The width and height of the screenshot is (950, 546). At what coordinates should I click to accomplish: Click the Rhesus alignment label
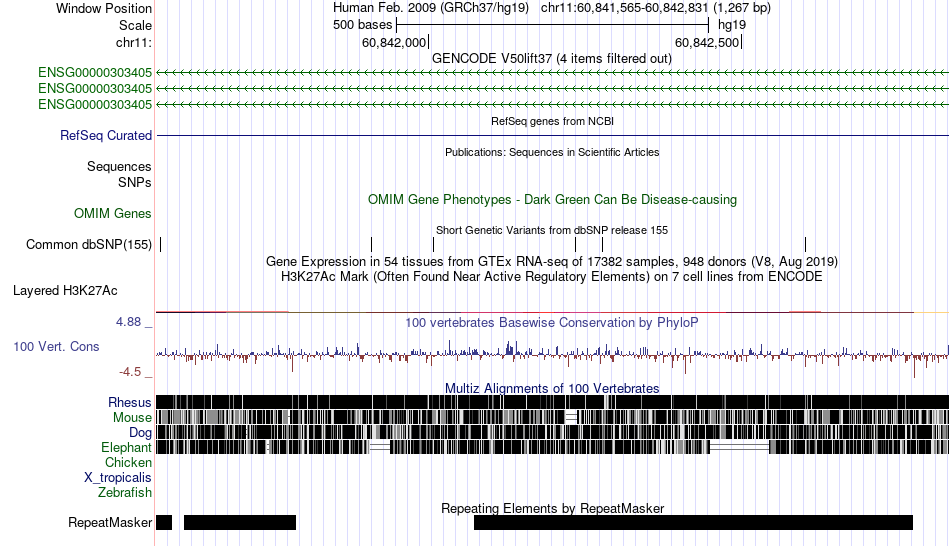[130, 402]
